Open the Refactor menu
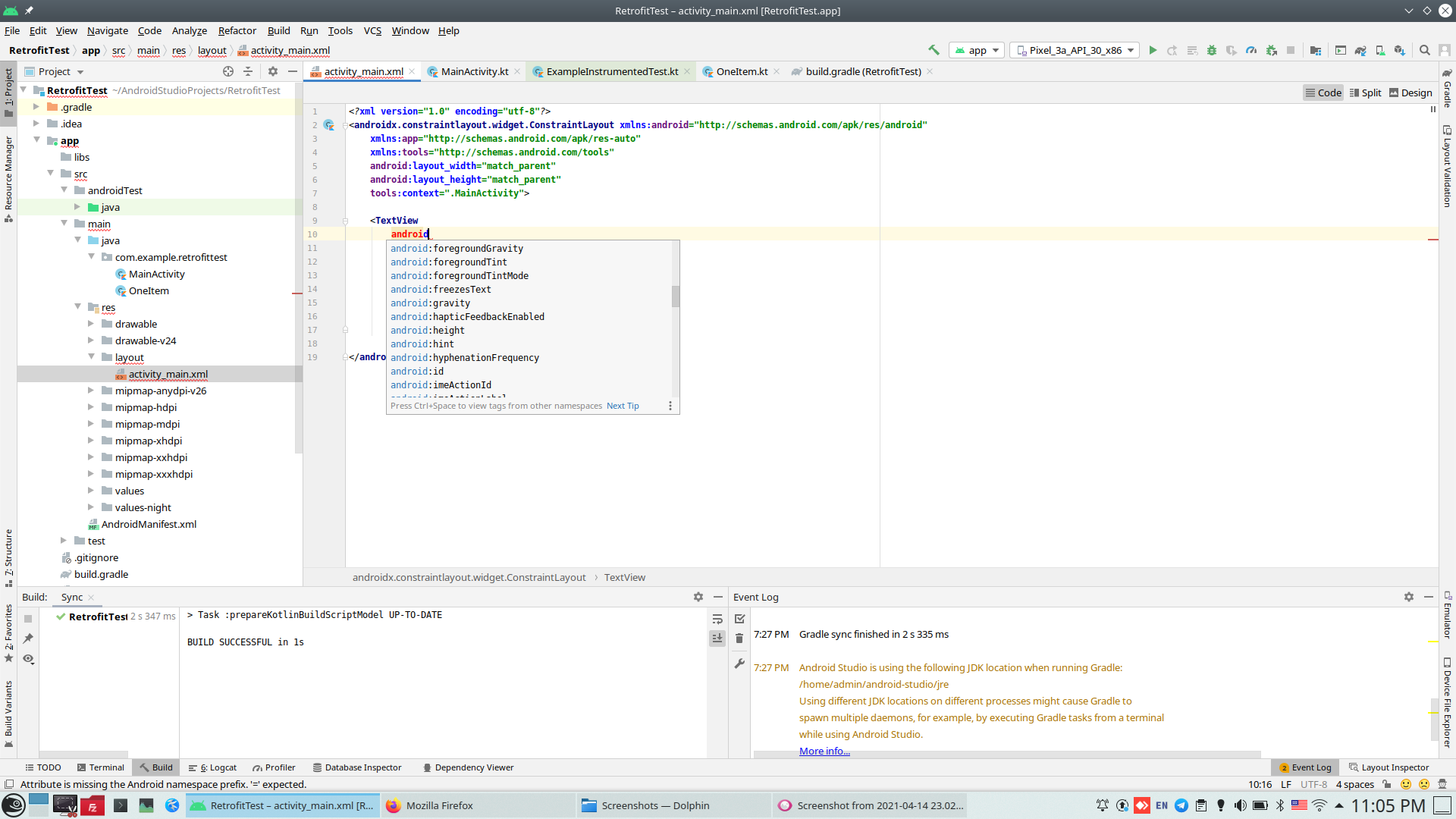This screenshot has width=1456, height=819. click(x=237, y=30)
